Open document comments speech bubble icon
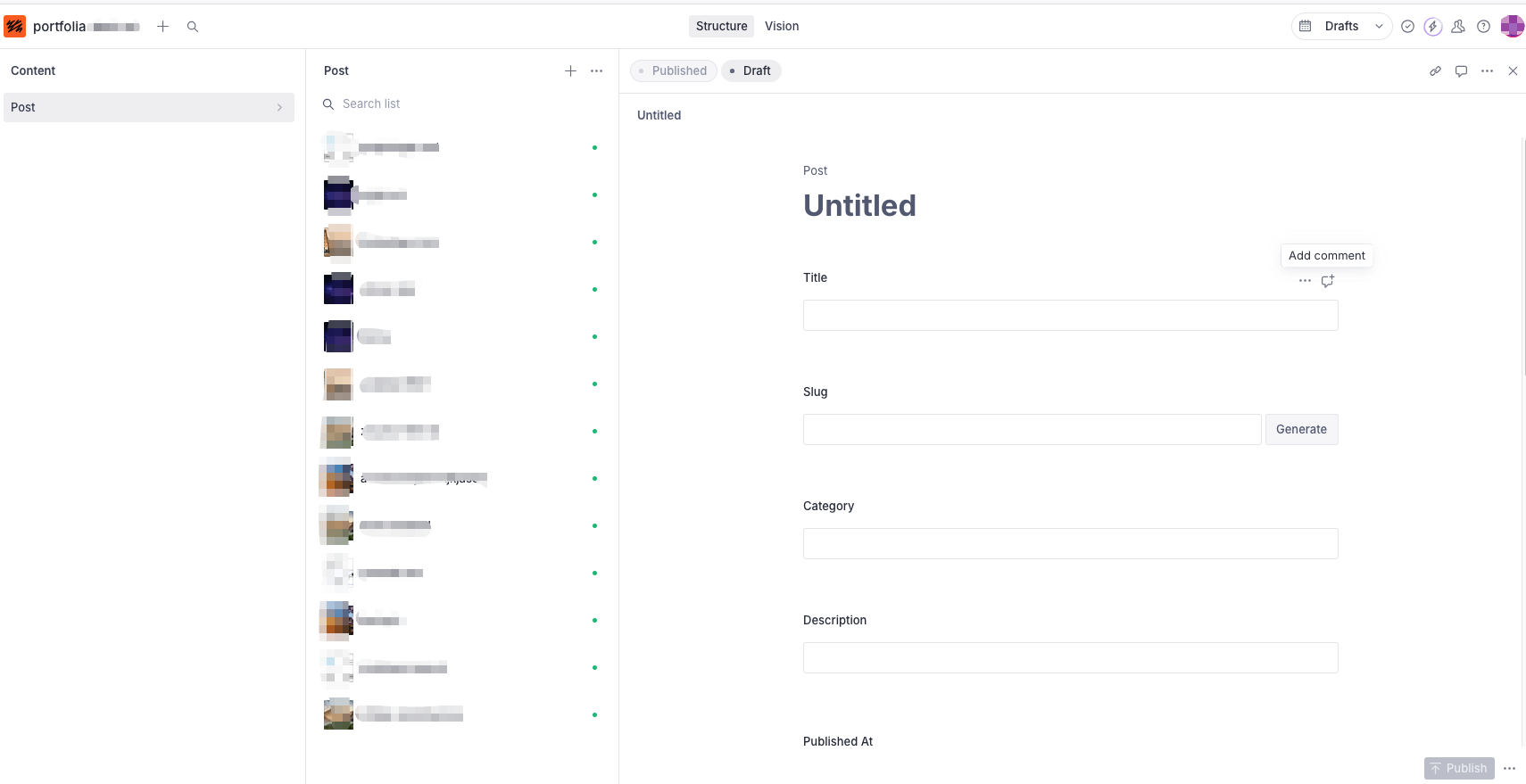 1461,71
